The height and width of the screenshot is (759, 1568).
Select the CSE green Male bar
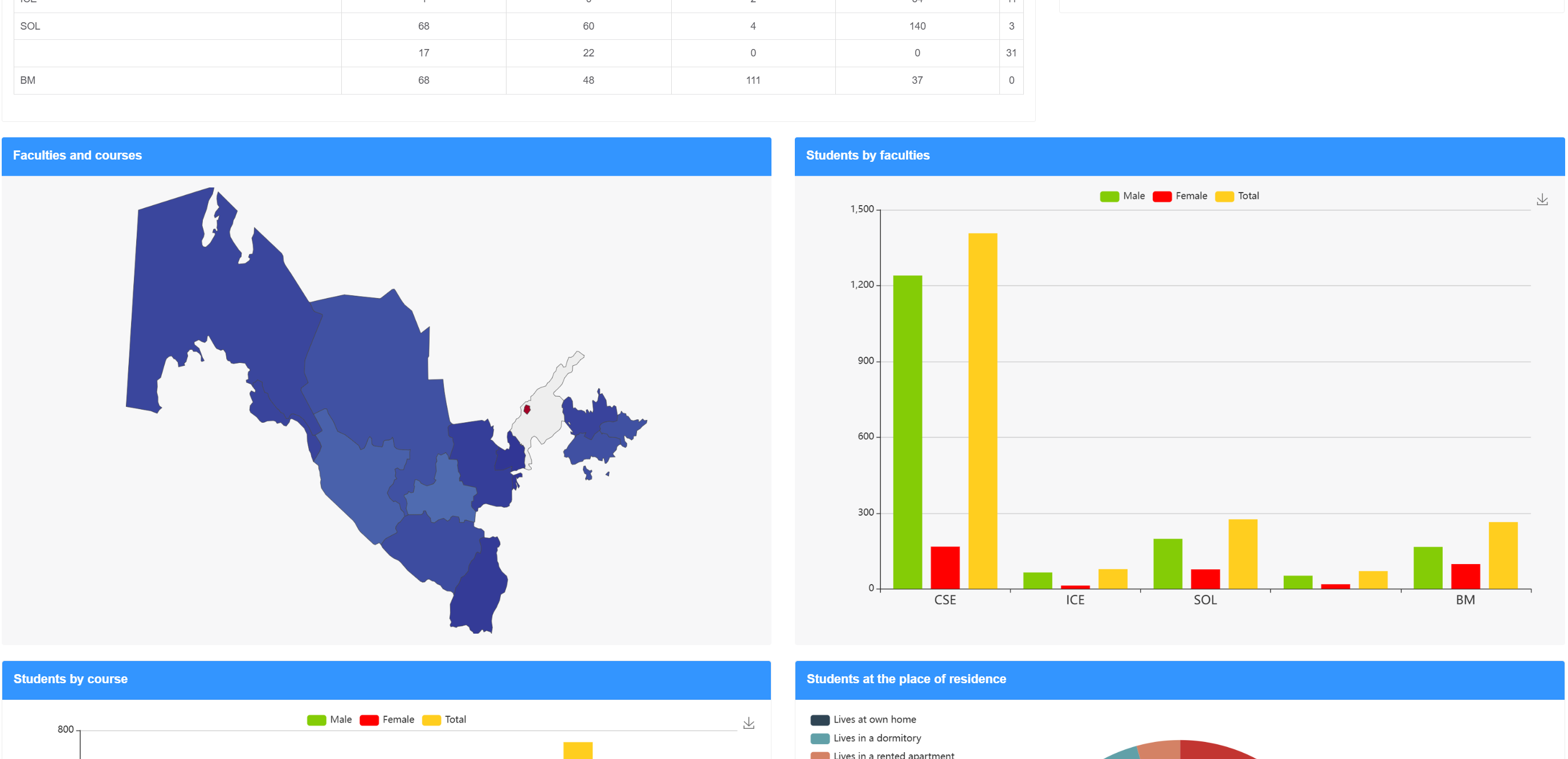908,432
